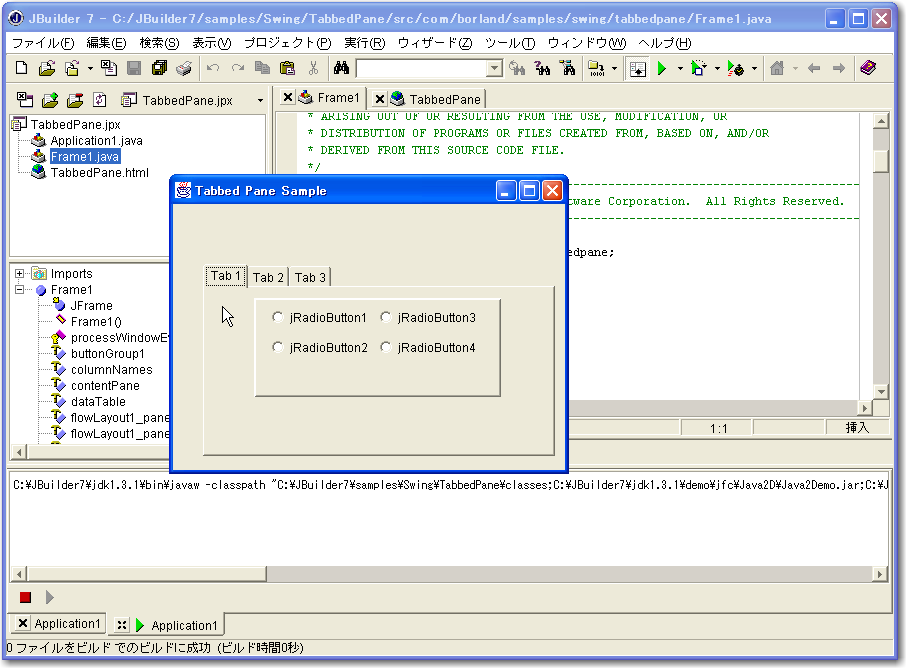
Task: Click the New file toolbar icon
Action: click(x=21, y=68)
